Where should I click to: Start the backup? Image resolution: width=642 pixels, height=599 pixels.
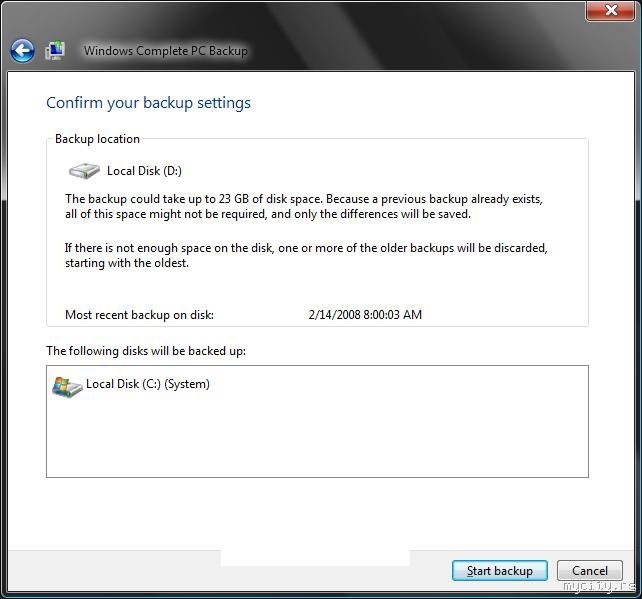pos(500,570)
